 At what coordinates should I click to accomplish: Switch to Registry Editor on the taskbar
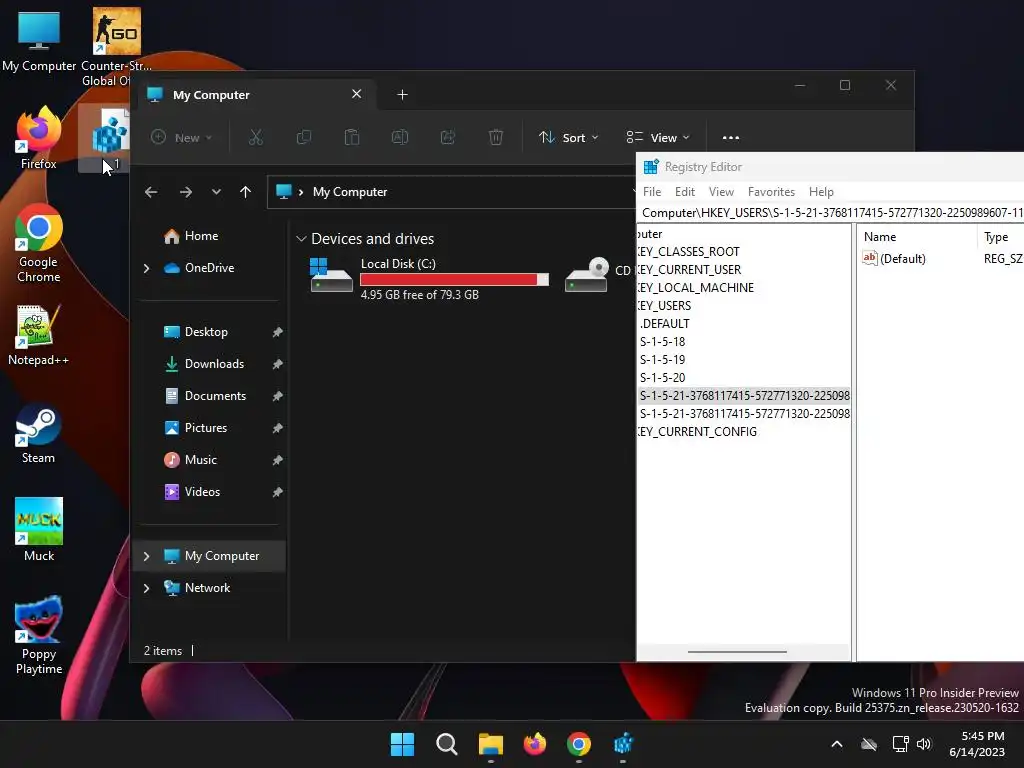pyautogui.click(x=623, y=744)
